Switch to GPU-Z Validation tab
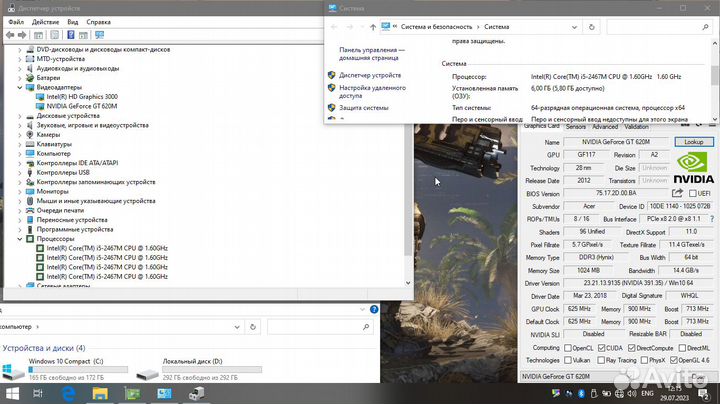This screenshot has width=720, height=404. (x=636, y=127)
